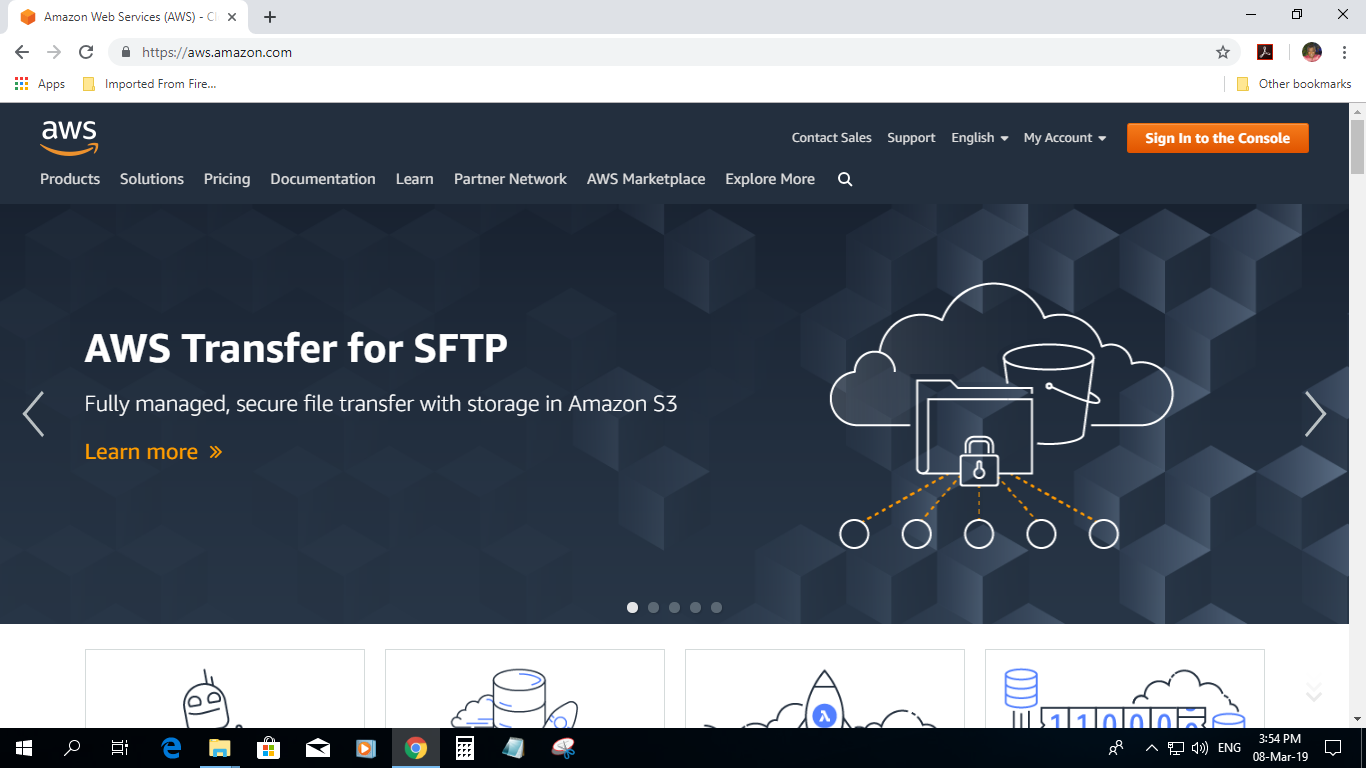Viewport: 1366px width, 768px height.
Task: Launch Microsoft Edge from the taskbar
Action: (171, 747)
